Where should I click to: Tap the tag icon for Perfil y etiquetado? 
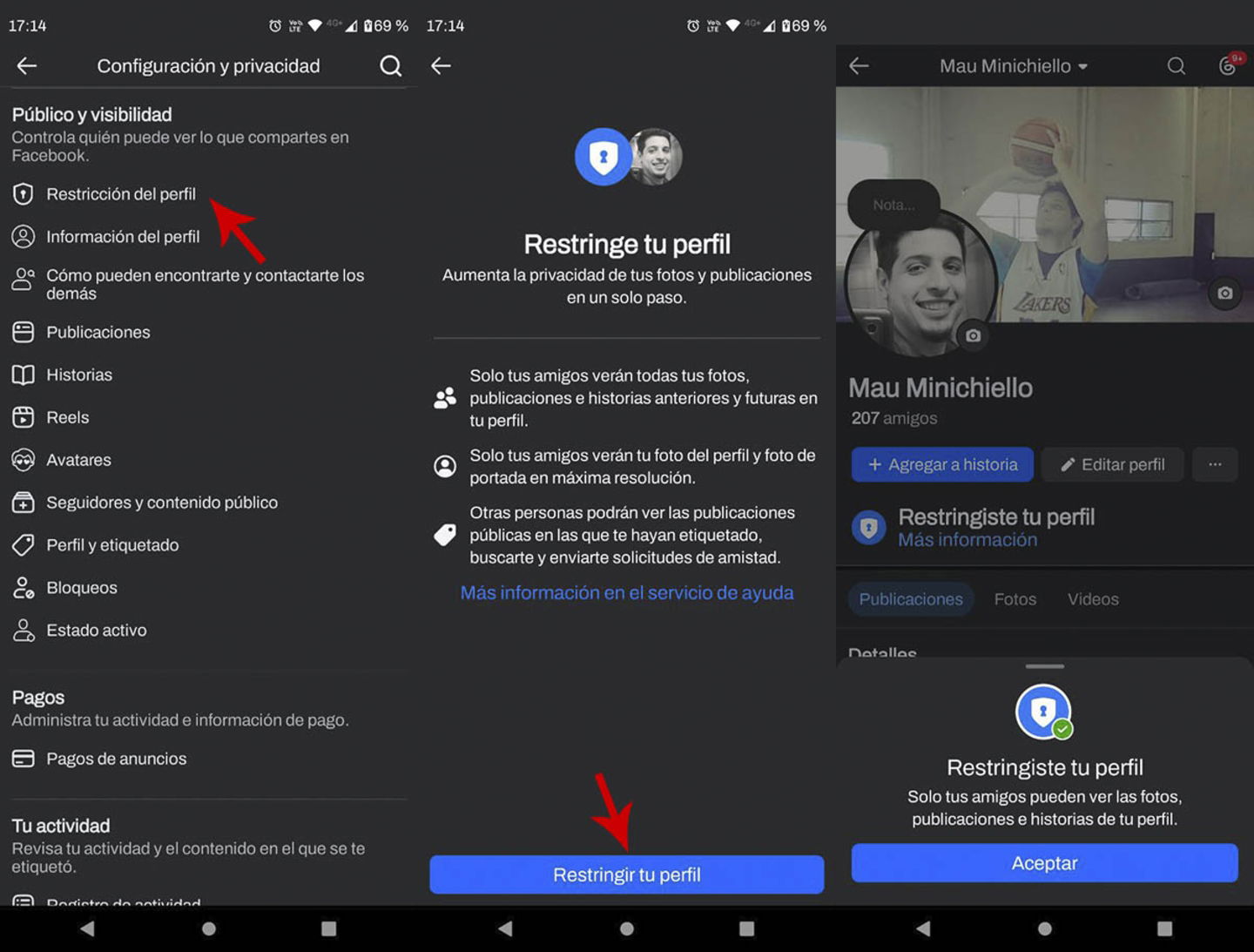(x=24, y=545)
